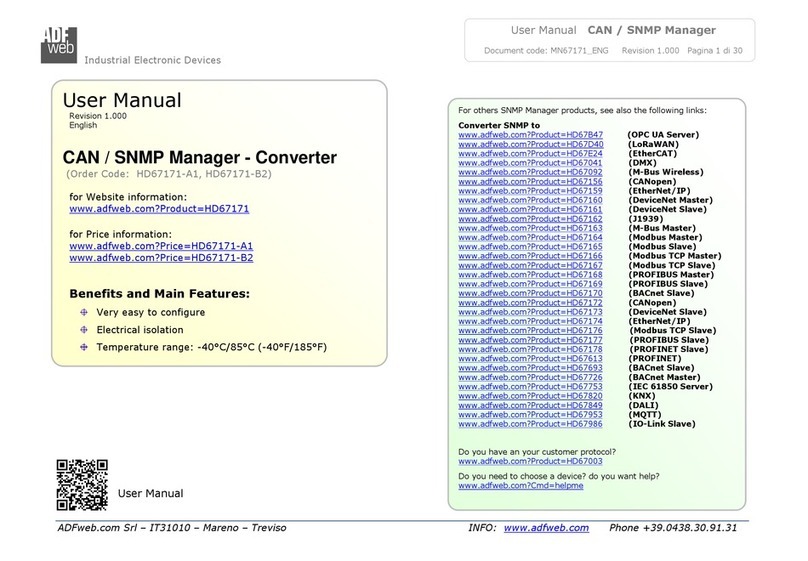808x561 pixels.
Task: Select the Order Code HD67171-A1, HD67171-B2 text
Action: click(169, 174)
